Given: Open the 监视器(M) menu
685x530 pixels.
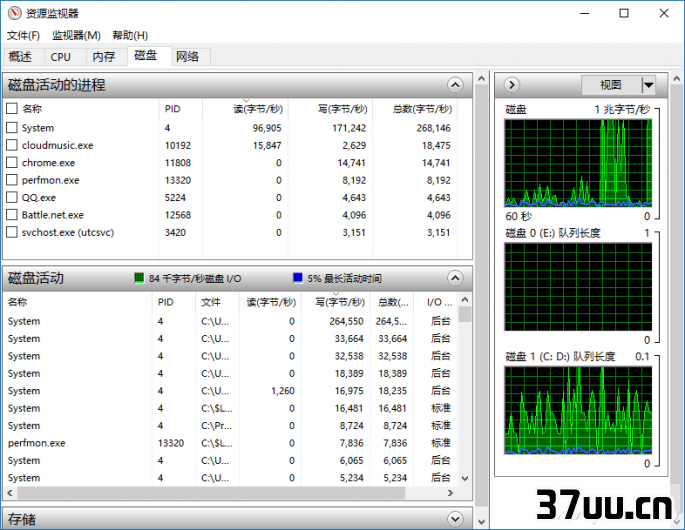Looking at the screenshot, I should click(x=76, y=35).
